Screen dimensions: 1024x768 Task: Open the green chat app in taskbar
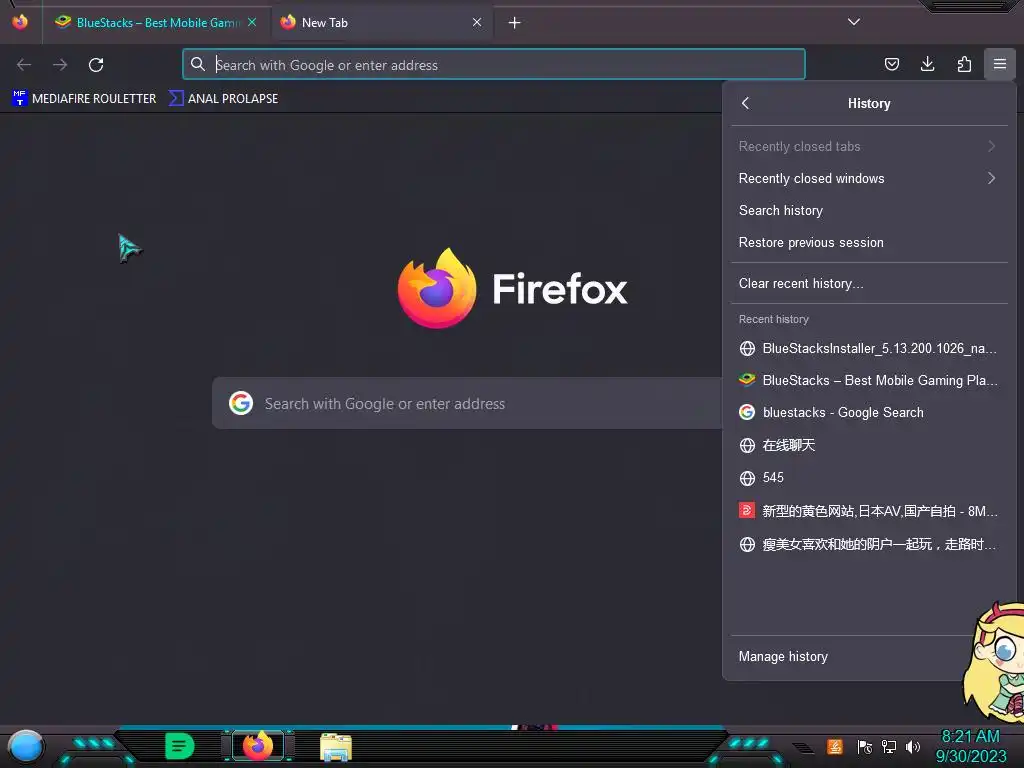click(x=179, y=746)
